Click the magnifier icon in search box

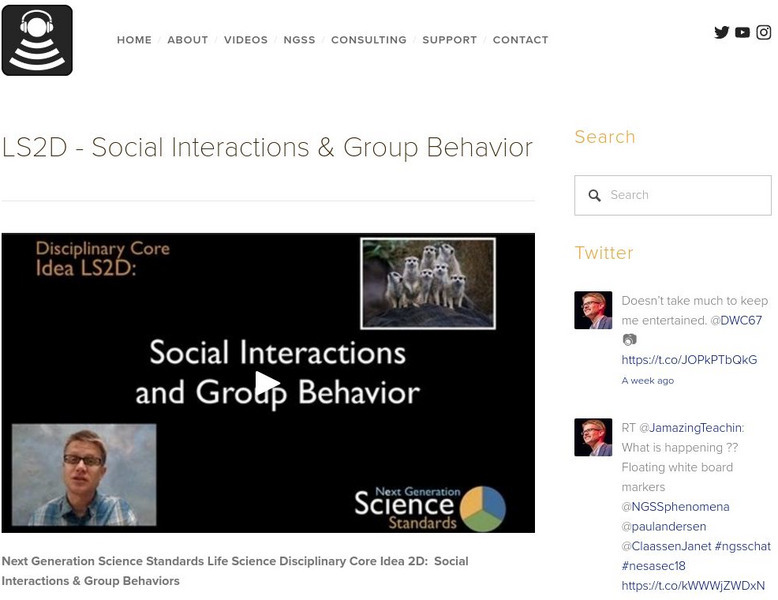point(594,195)
